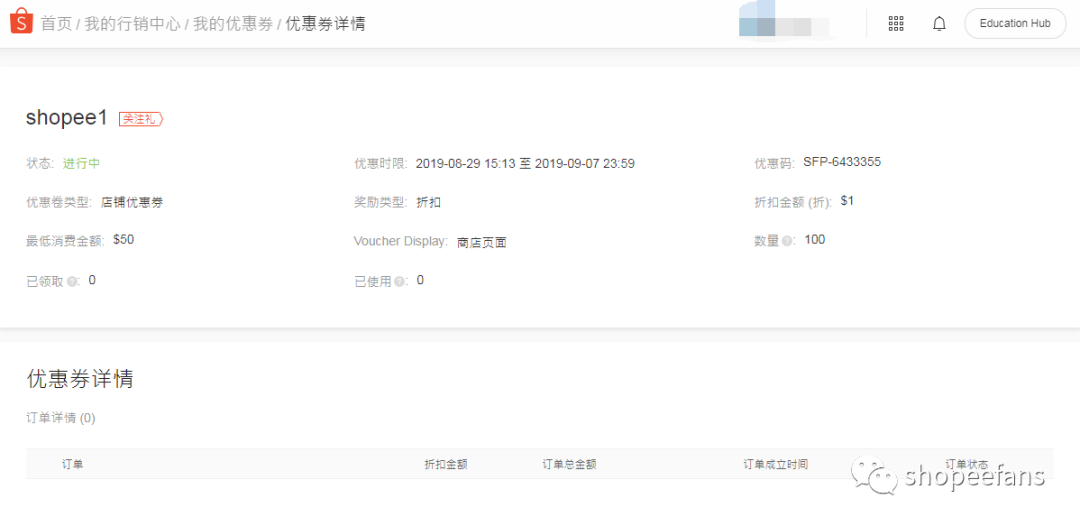The image size is (1080, 526).
Task: Select the voucher code SFP-6433355
Action: coord(842,162)
